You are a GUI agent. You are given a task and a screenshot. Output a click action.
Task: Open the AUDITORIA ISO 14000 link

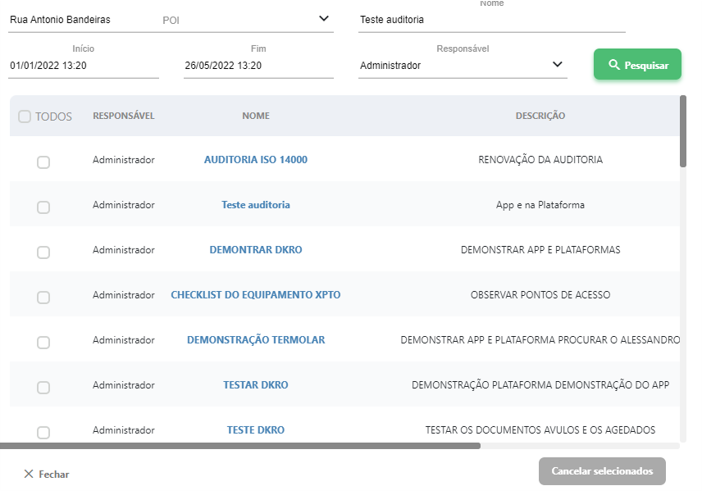[255, 160]
